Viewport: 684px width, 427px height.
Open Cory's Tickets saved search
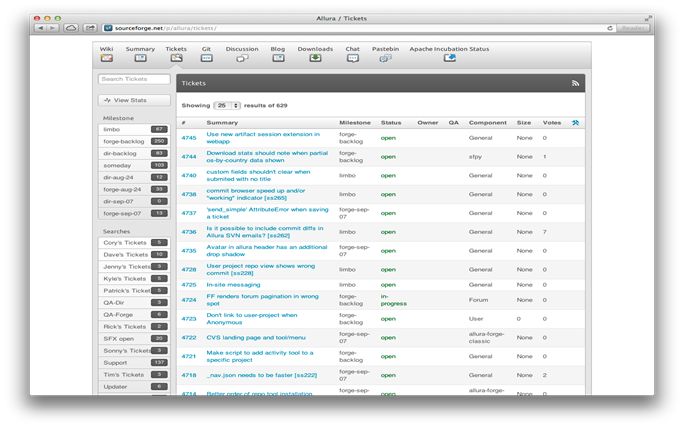[x=133, y=243]
